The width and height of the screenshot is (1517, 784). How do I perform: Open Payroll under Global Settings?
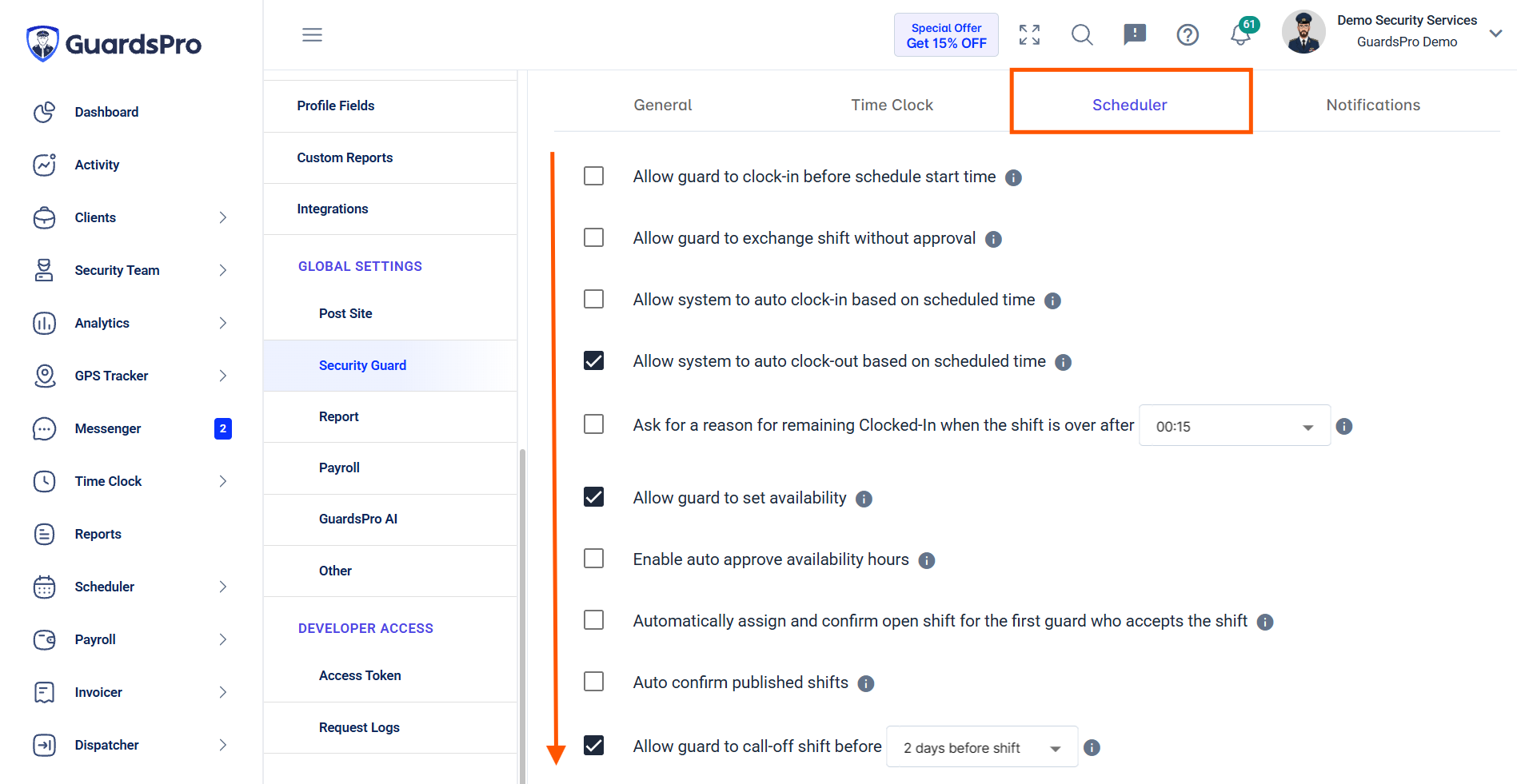pyautogui.click(x=339, y=468)
